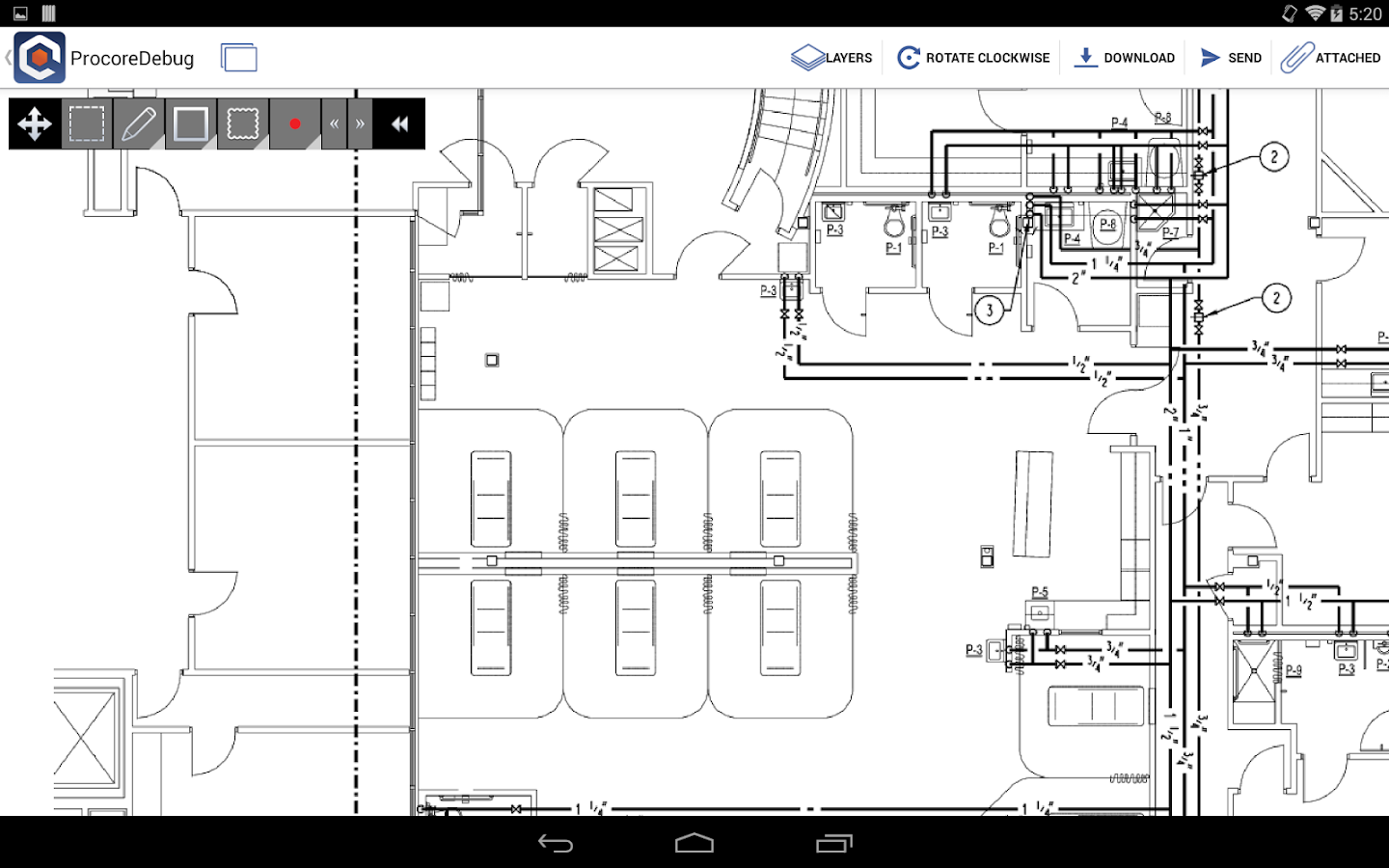Open the ProcoreDebug app title

[x=132, y=58]
